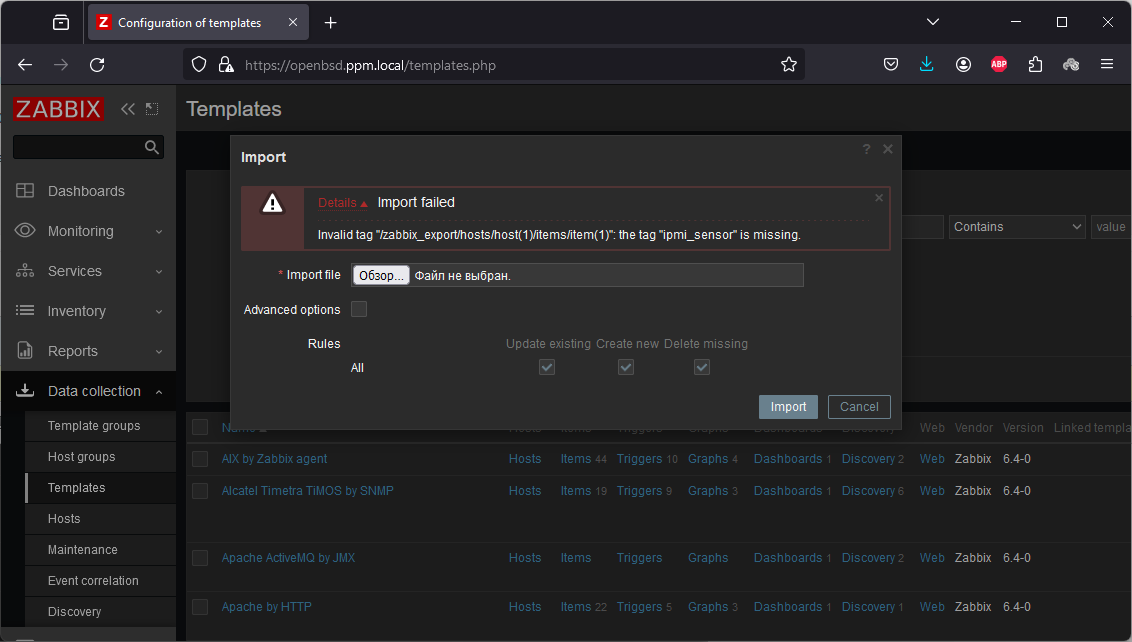This screenshot has height=642, width=1132.
Task: Bookmark this page with the star icon
Action: (789, 64)
